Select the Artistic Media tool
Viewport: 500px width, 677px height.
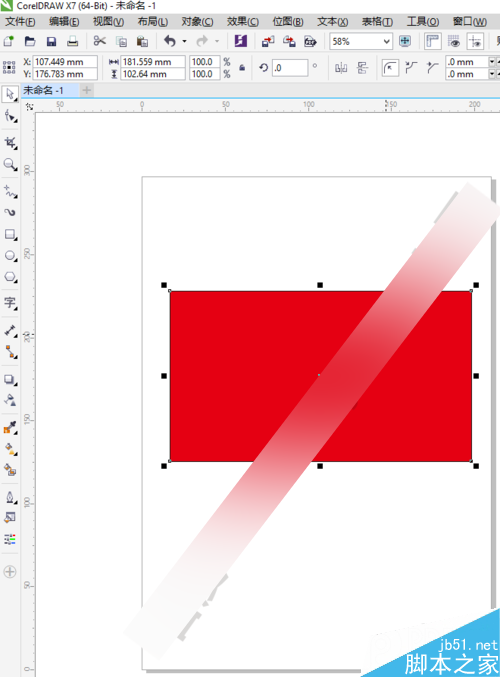[10, 212]
